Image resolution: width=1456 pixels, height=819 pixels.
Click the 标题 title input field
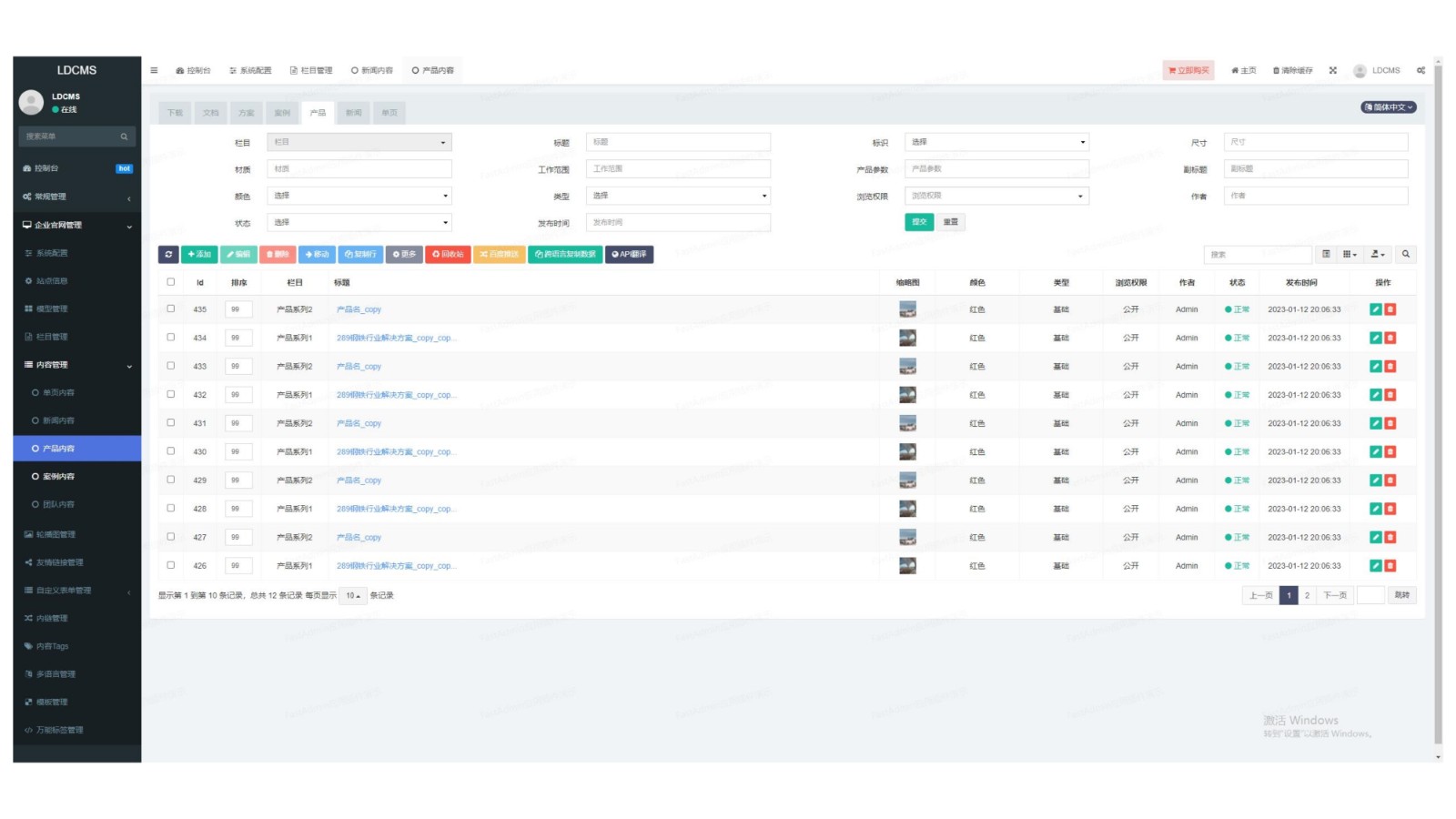[678, 142]
